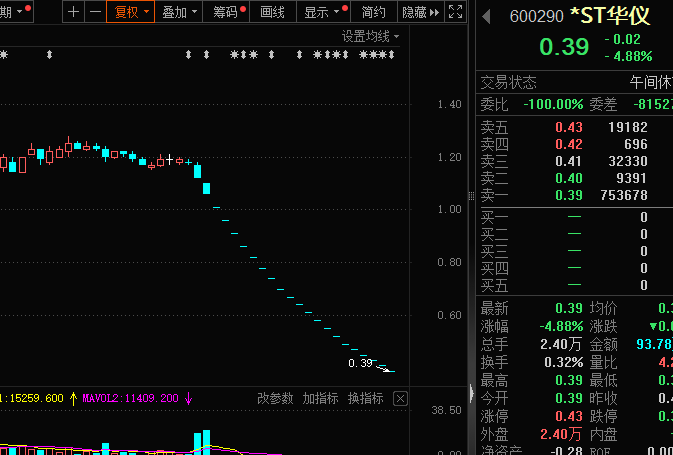Click the minus zoom-out chart icon
The image size is (673, 455).
tap(95, 12)
